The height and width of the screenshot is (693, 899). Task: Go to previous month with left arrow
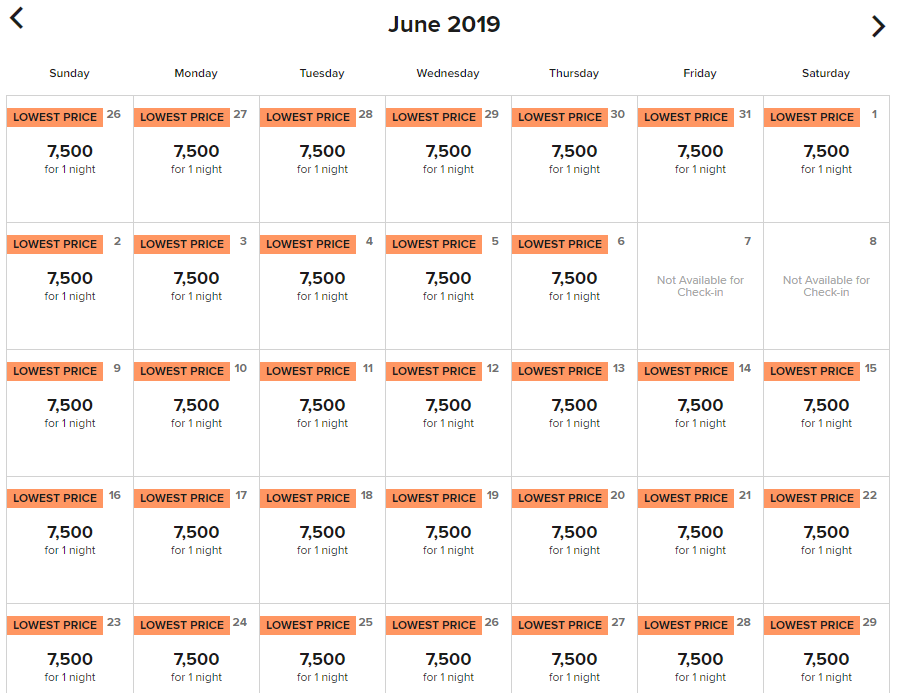(x=17, y=18)
